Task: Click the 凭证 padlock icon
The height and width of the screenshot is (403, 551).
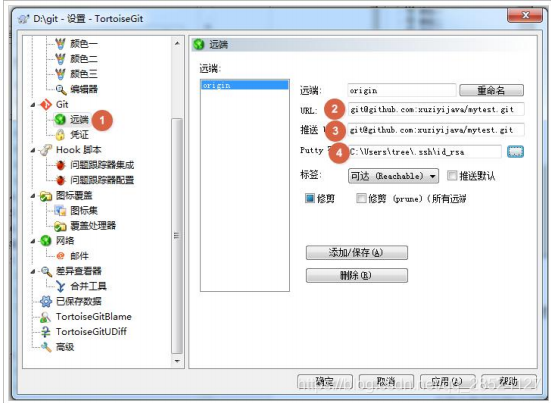Action: tap(60, 135)
